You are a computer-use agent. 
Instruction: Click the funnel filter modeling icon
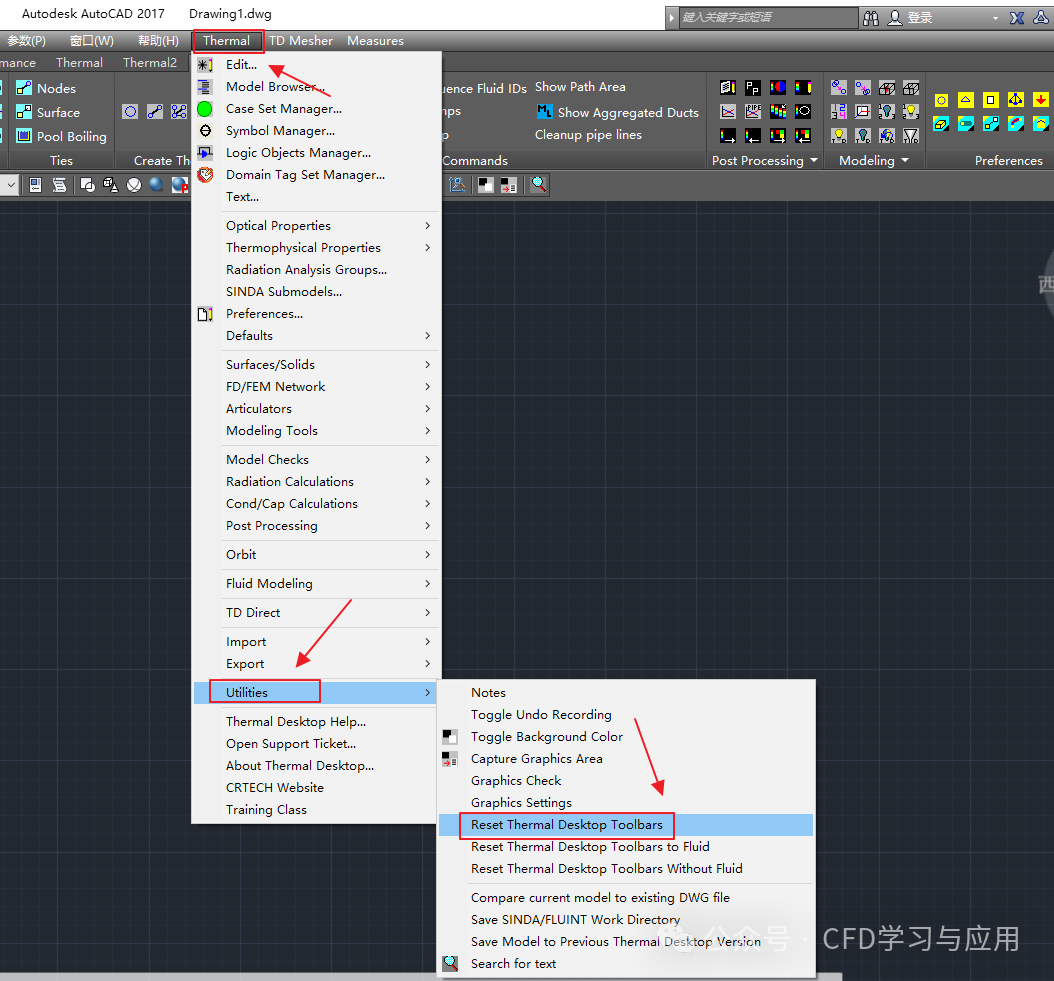[911, 136]
